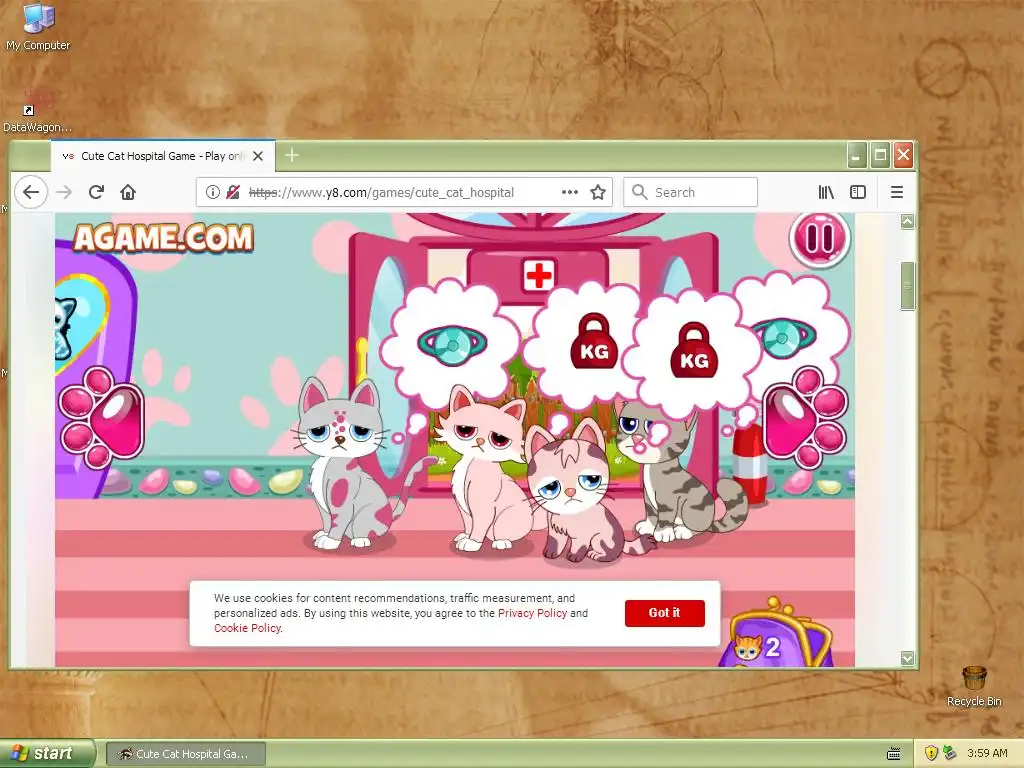
Task: Toggle the sidebar view icon
Action: click(x=857, y=192)
